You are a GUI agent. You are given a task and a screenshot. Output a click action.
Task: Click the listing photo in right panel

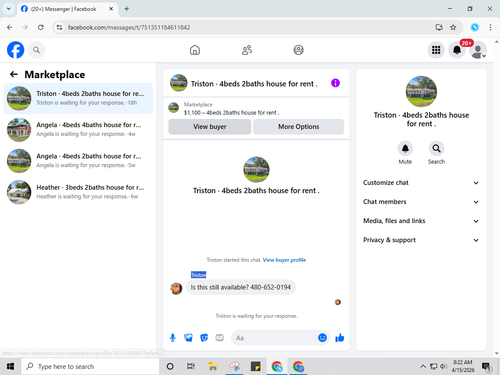pos(421,91)
